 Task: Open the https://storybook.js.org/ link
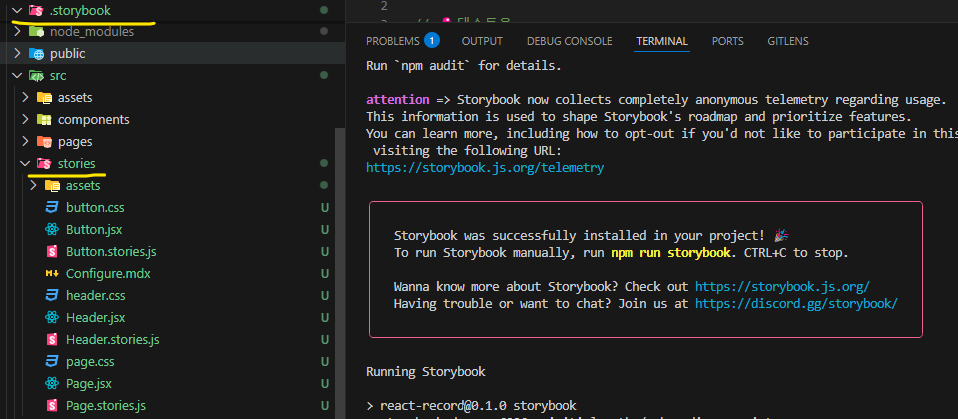pyautogui.click(x=782, y=286)
